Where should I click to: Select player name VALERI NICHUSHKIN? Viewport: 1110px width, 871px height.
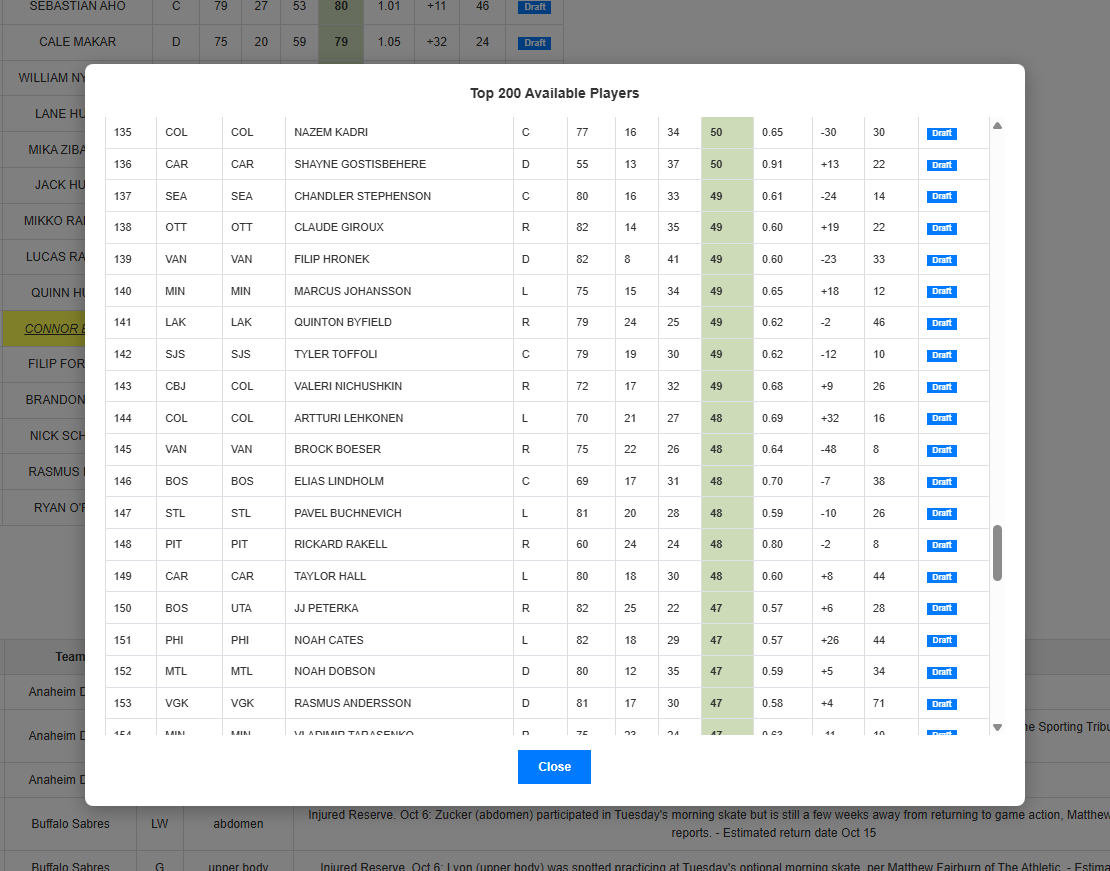coord(348,386)
